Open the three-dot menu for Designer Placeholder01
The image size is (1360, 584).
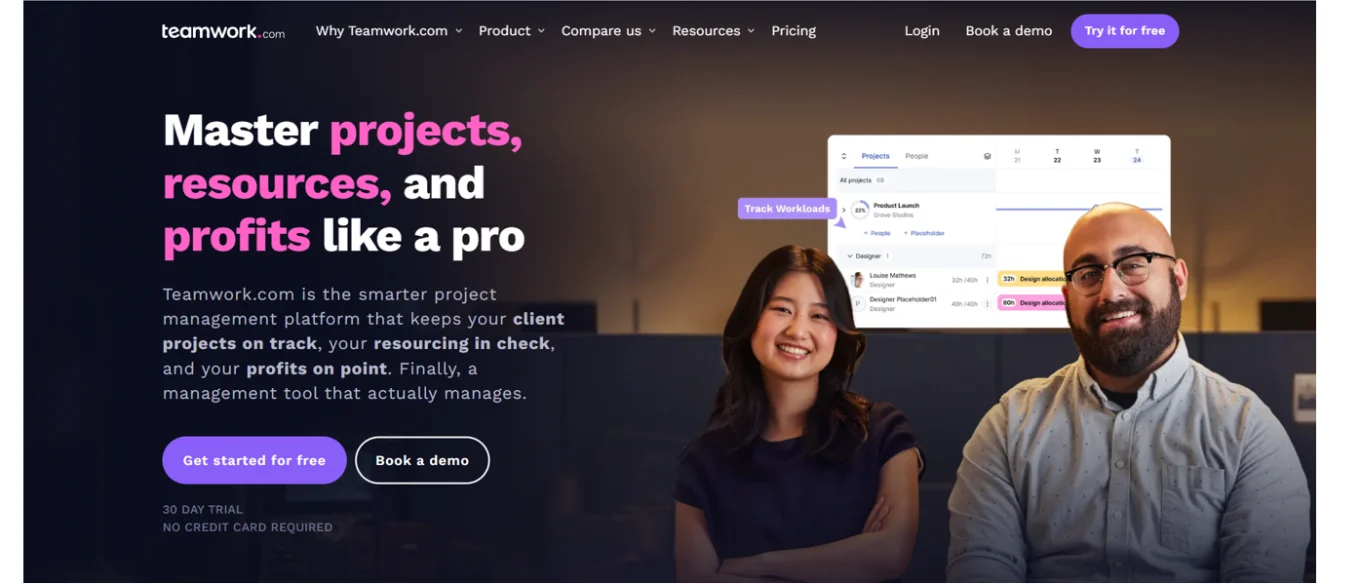tap(987, 303)
